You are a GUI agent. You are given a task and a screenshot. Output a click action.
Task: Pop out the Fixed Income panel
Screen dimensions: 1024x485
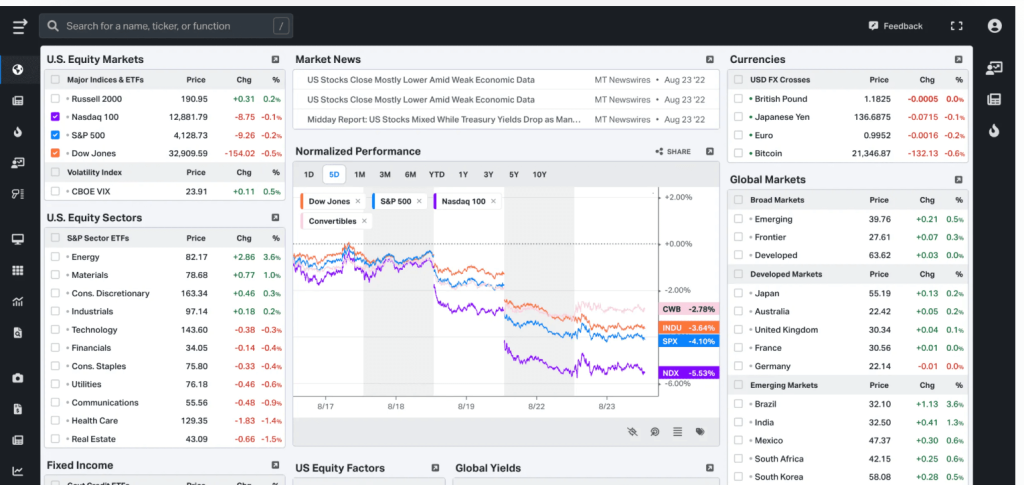click(x=276, y=465)
